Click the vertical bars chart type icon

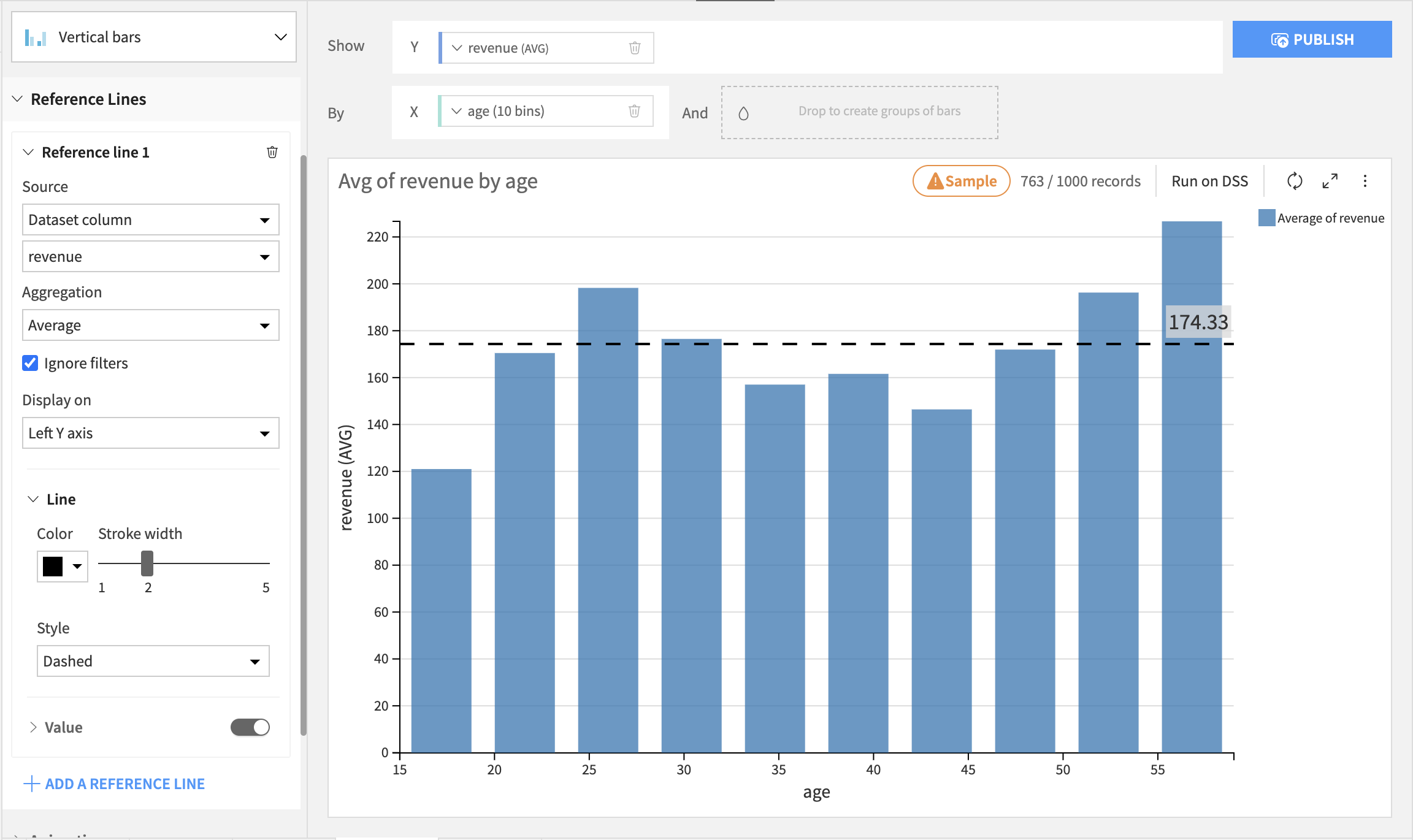pos(36,37)
